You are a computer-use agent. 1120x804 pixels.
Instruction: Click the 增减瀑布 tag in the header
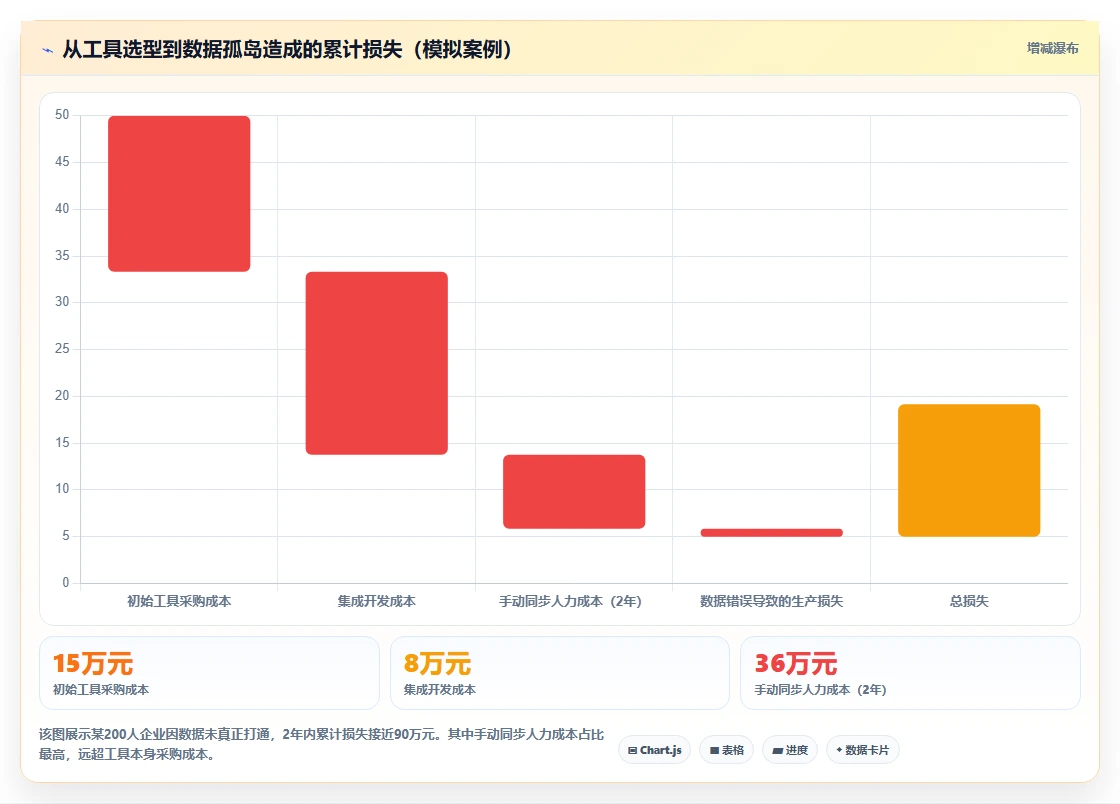(x=1052, y=49)
